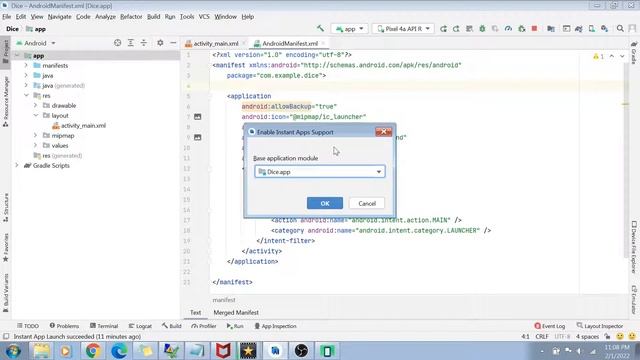Open the Build menu

coord(153,17)
